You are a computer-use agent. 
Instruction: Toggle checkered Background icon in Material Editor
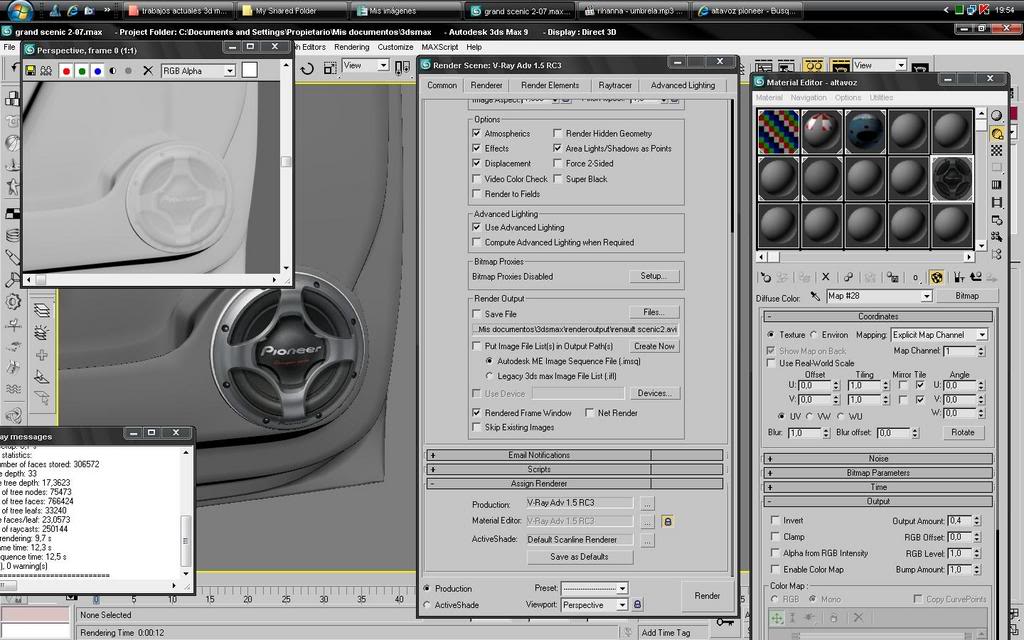997,151
